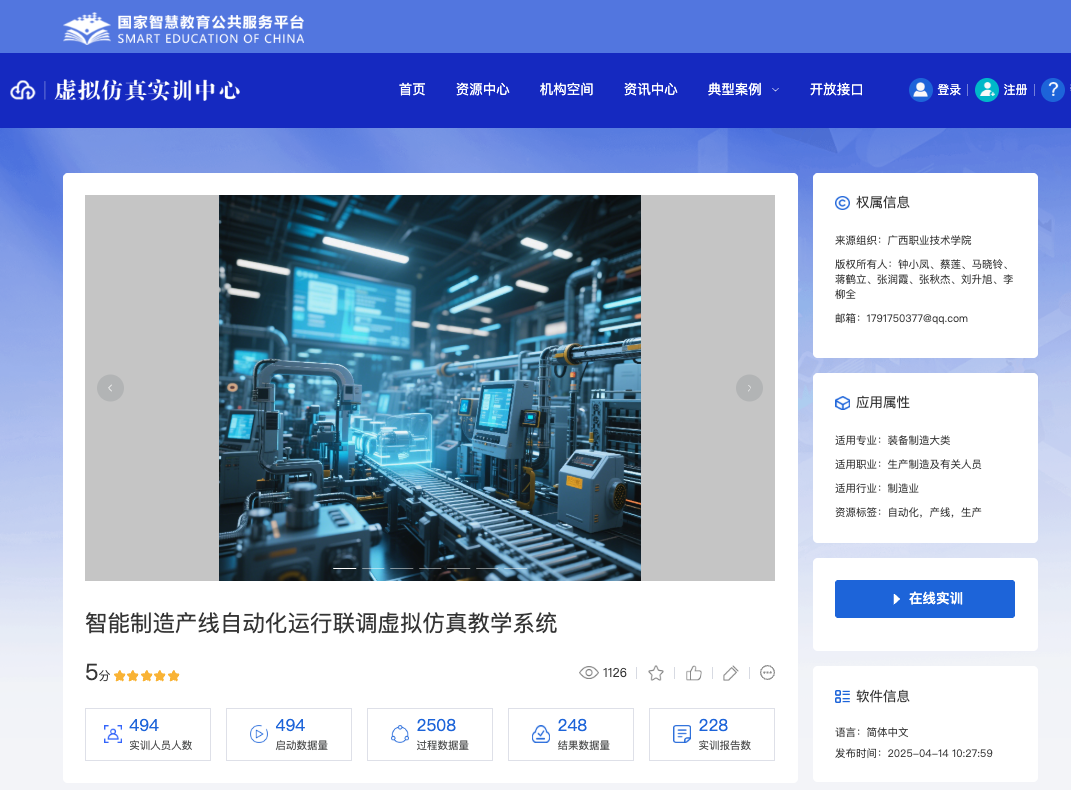
Task: Click the login user avatar icon
Action: [920, 90]
